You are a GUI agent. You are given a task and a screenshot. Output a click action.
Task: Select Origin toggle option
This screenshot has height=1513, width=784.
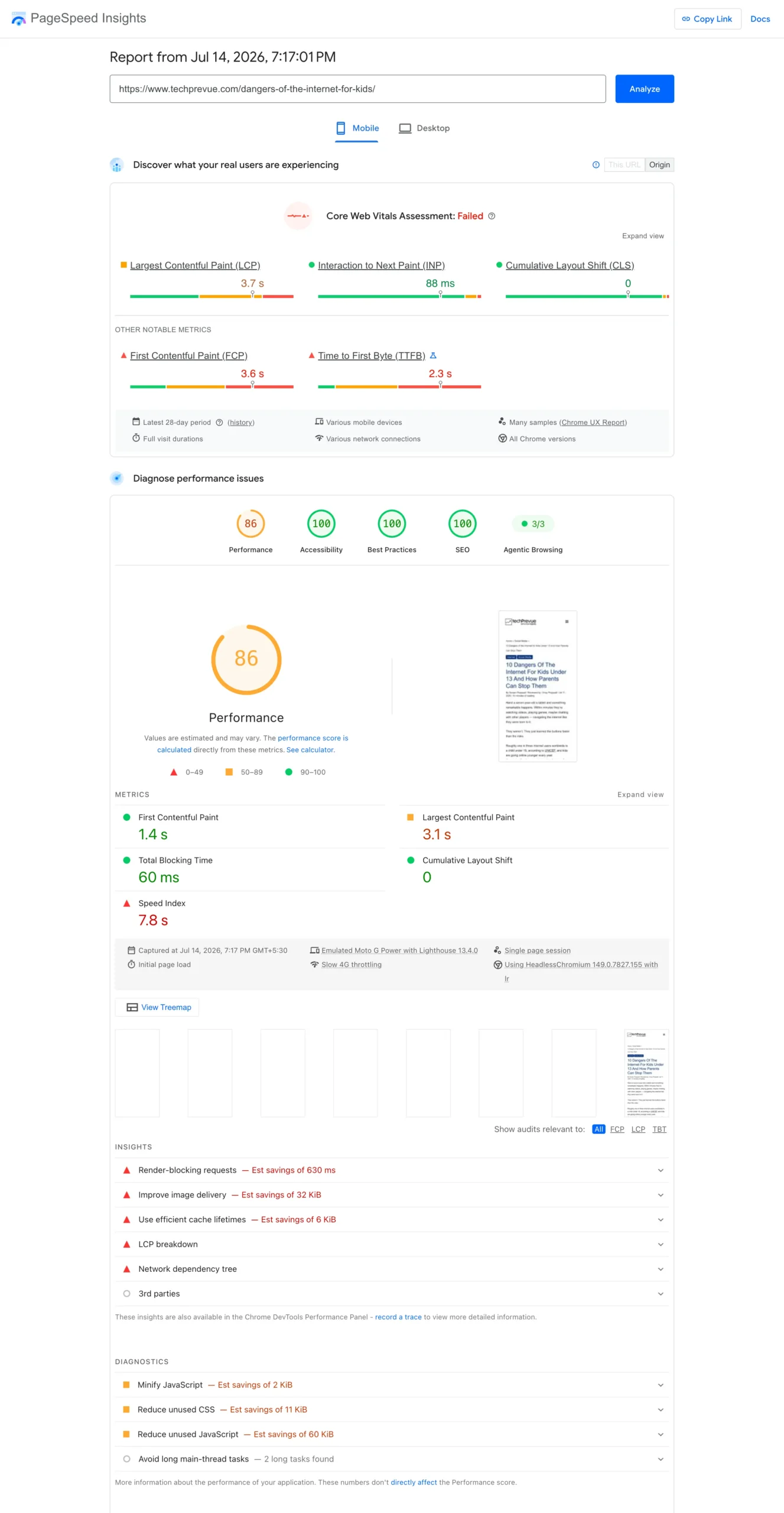point(659,165)
